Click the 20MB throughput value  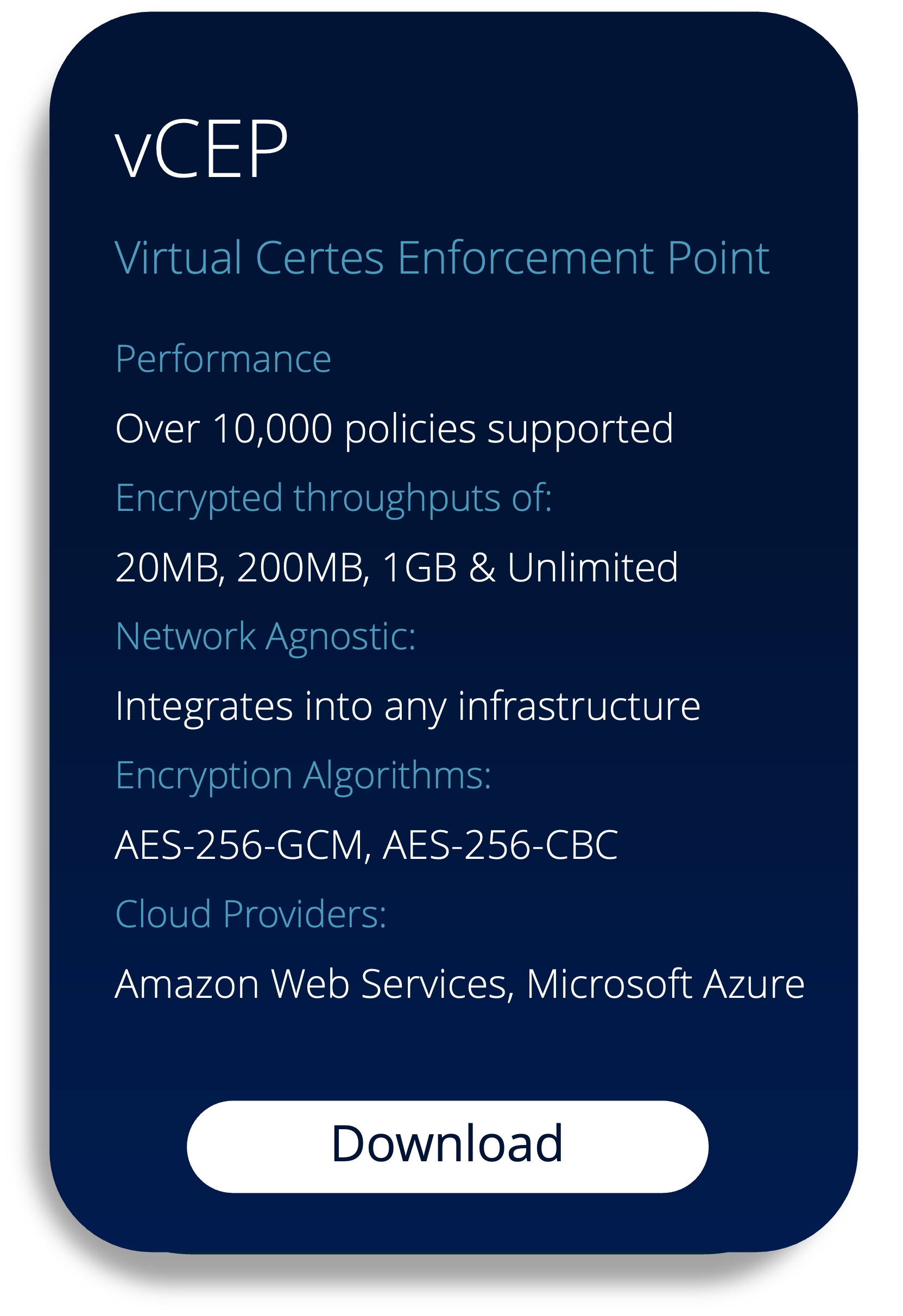(x=167, y=567)
